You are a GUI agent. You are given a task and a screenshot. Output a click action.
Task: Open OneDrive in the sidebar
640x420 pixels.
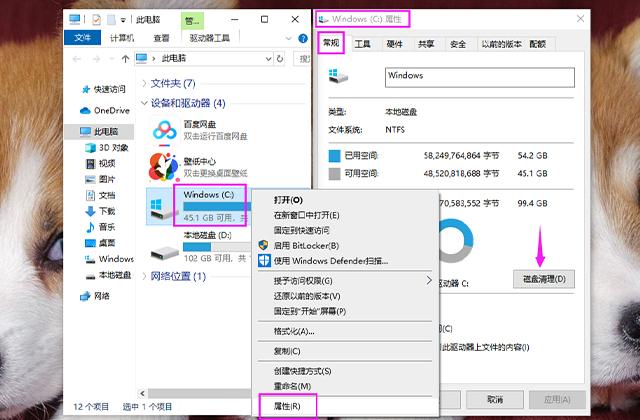coord(105,111)
